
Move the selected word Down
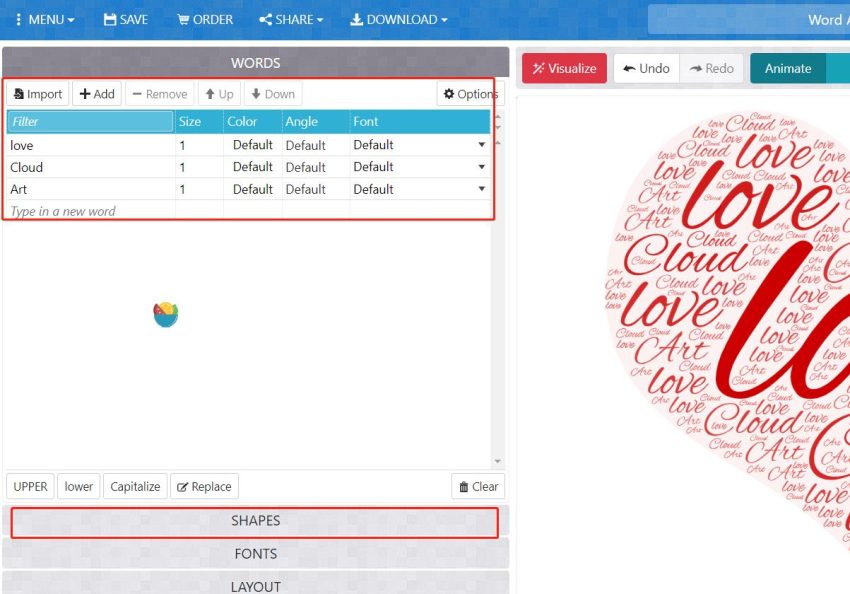click(x=272, y=94)
